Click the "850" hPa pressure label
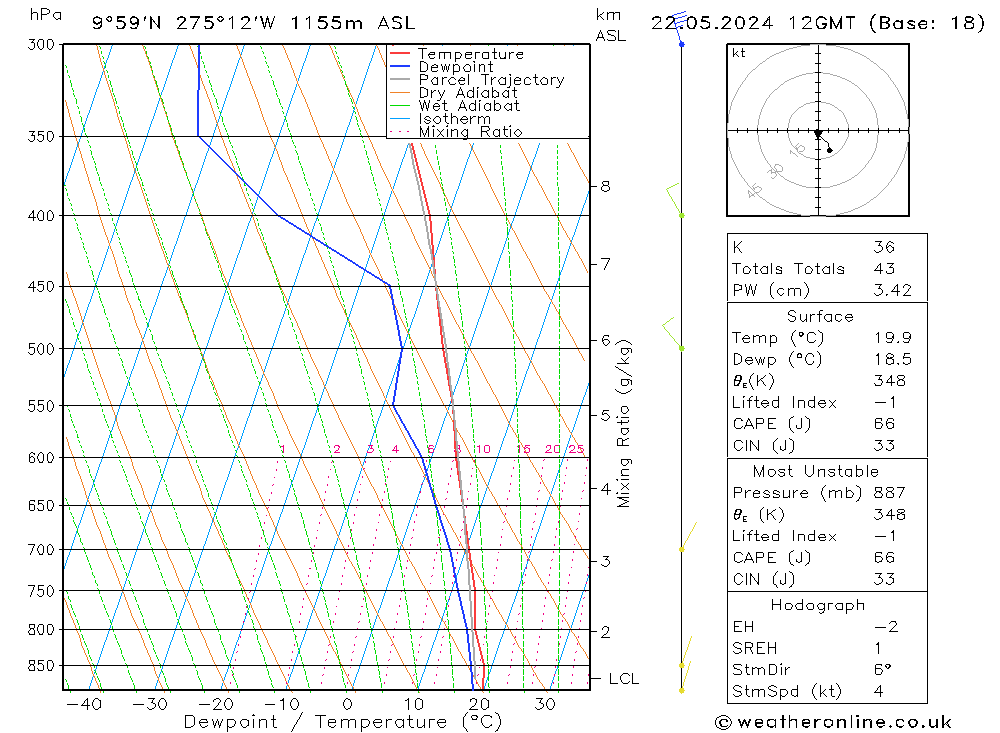Screen dimensions: 1000x733 pos(41,665)
